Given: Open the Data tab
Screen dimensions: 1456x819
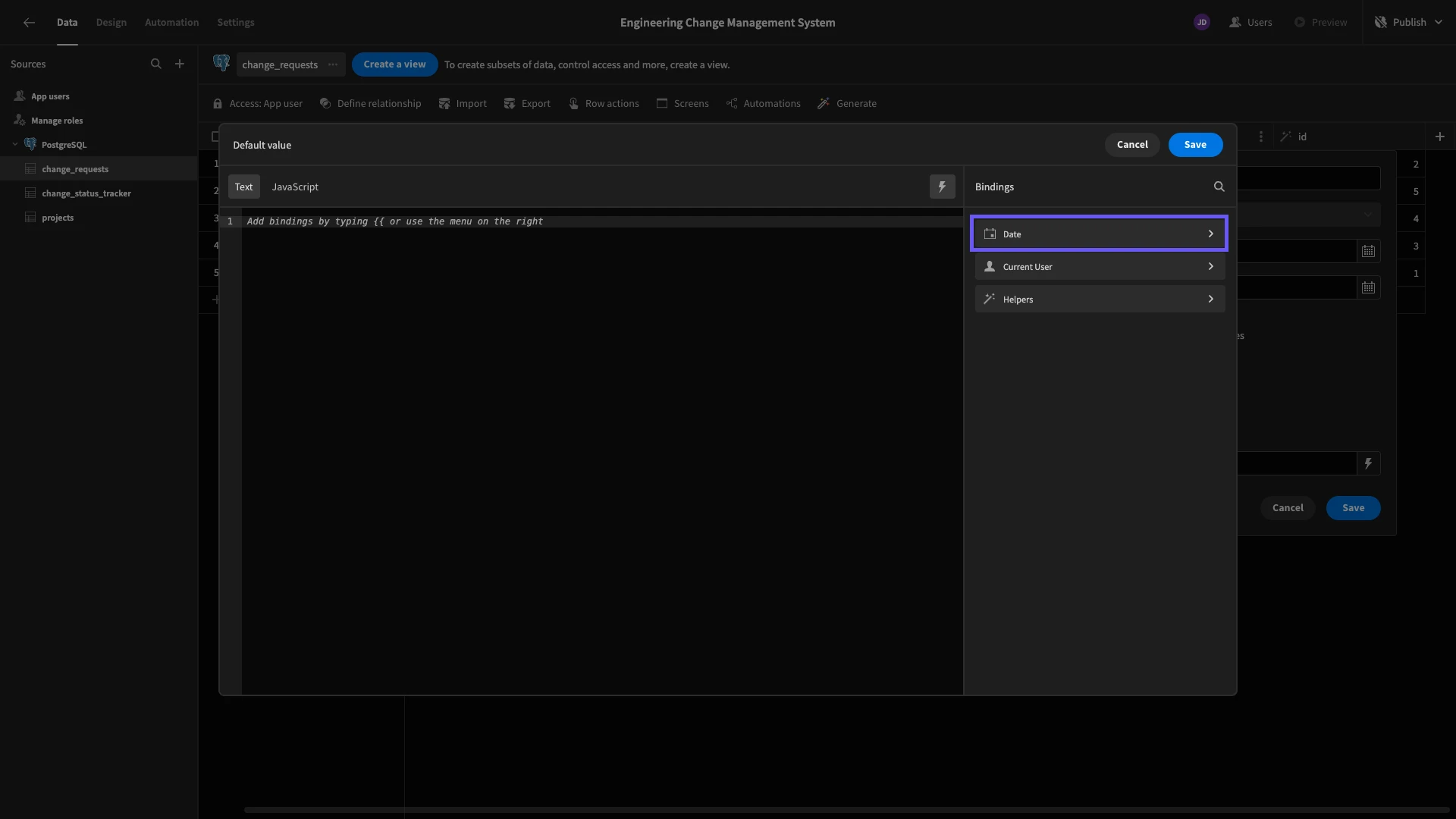Looking at the screenshot, I should [x=67, y=23].
